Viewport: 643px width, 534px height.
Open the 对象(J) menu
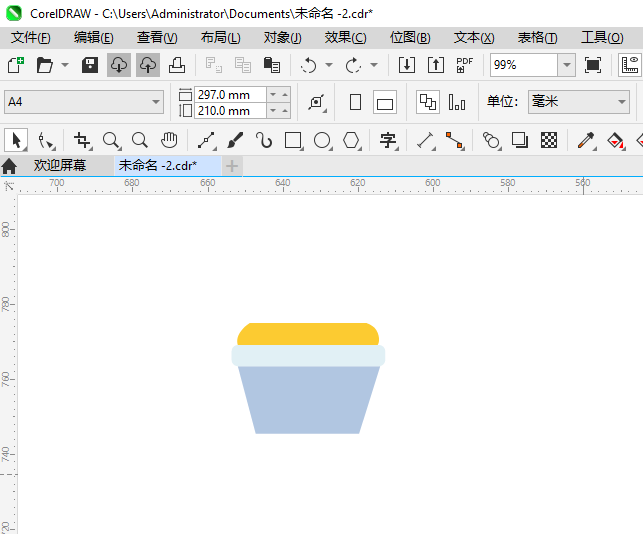click(283, 38)
